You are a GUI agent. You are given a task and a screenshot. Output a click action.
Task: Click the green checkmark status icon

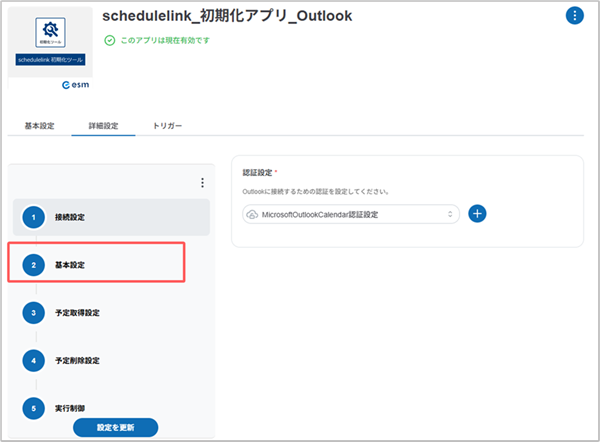(x=110, y=41)
